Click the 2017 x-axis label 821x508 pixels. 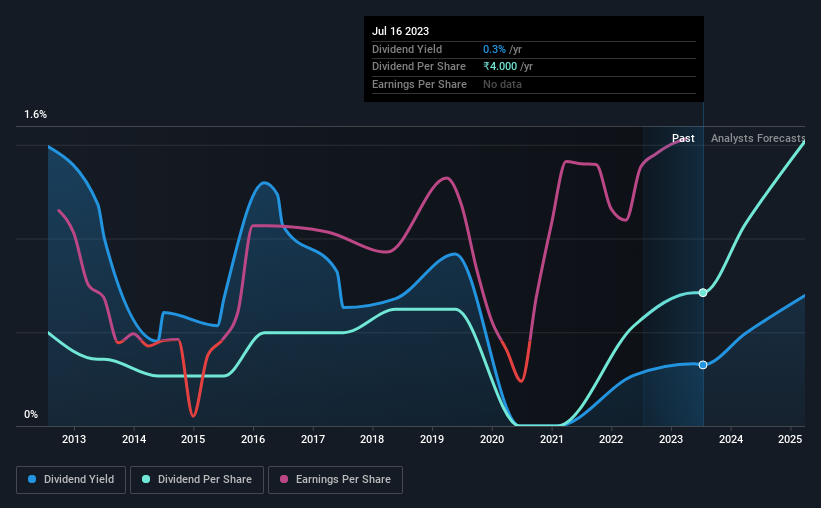coord(313,439)
